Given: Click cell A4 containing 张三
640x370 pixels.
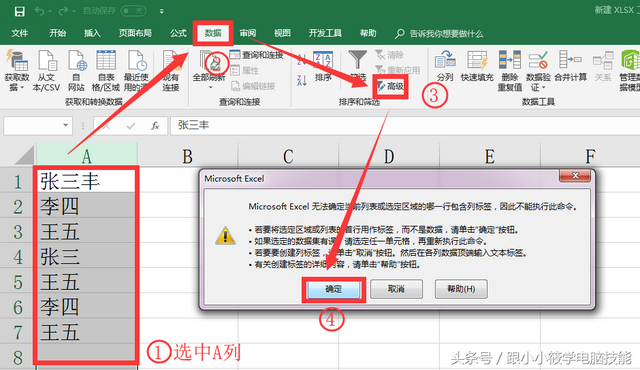Looking at the screenshot, I should click(87, 257).
